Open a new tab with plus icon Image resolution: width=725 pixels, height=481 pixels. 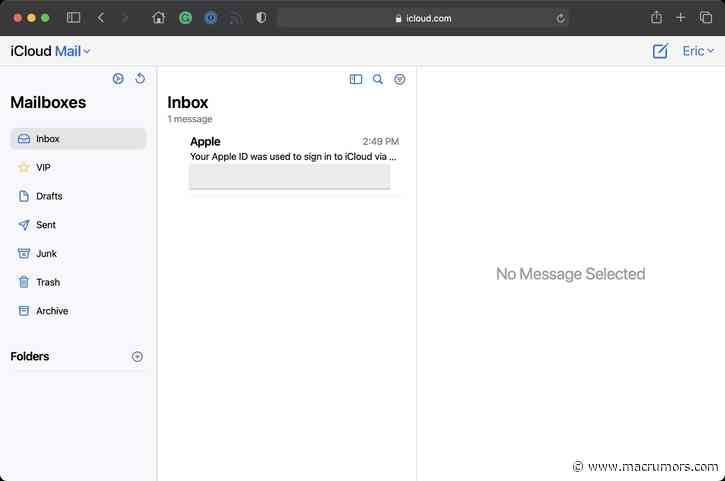point(681,18)
